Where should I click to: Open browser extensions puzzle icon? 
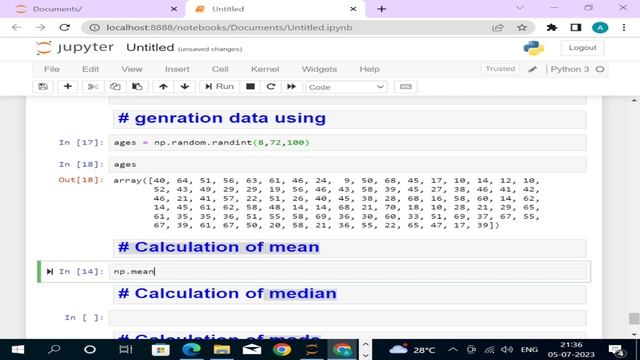tap(552, 27)
